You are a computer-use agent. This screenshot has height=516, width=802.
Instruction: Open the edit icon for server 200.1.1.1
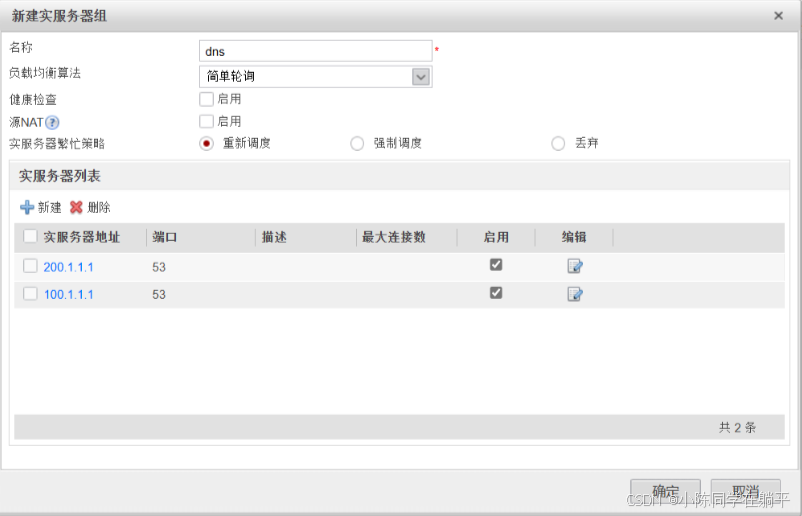coord(575,266)
